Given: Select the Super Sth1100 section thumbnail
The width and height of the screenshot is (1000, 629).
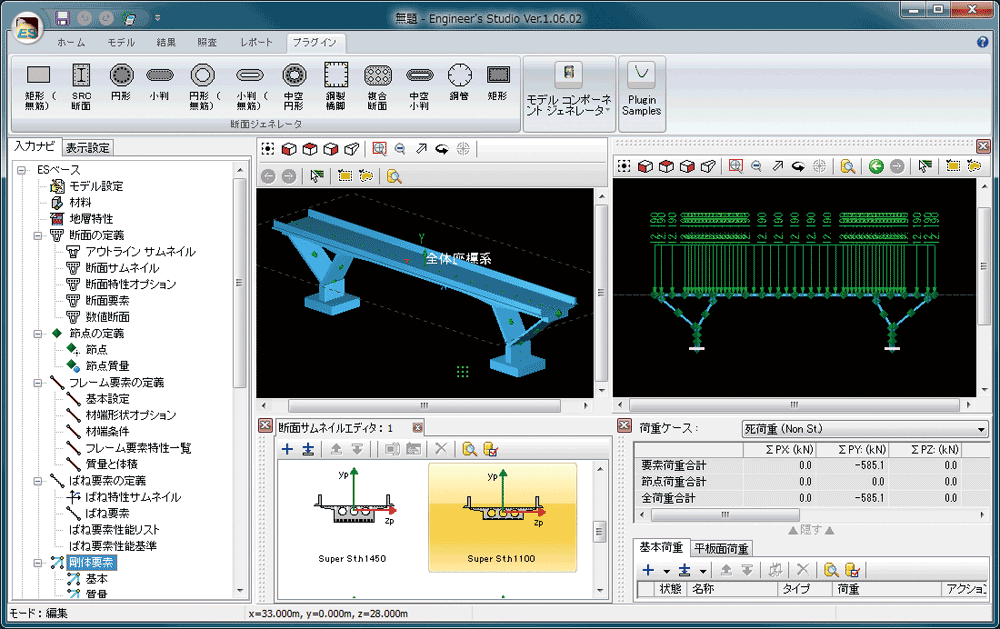Looking at the screenshot, I should tap(502, 518).
